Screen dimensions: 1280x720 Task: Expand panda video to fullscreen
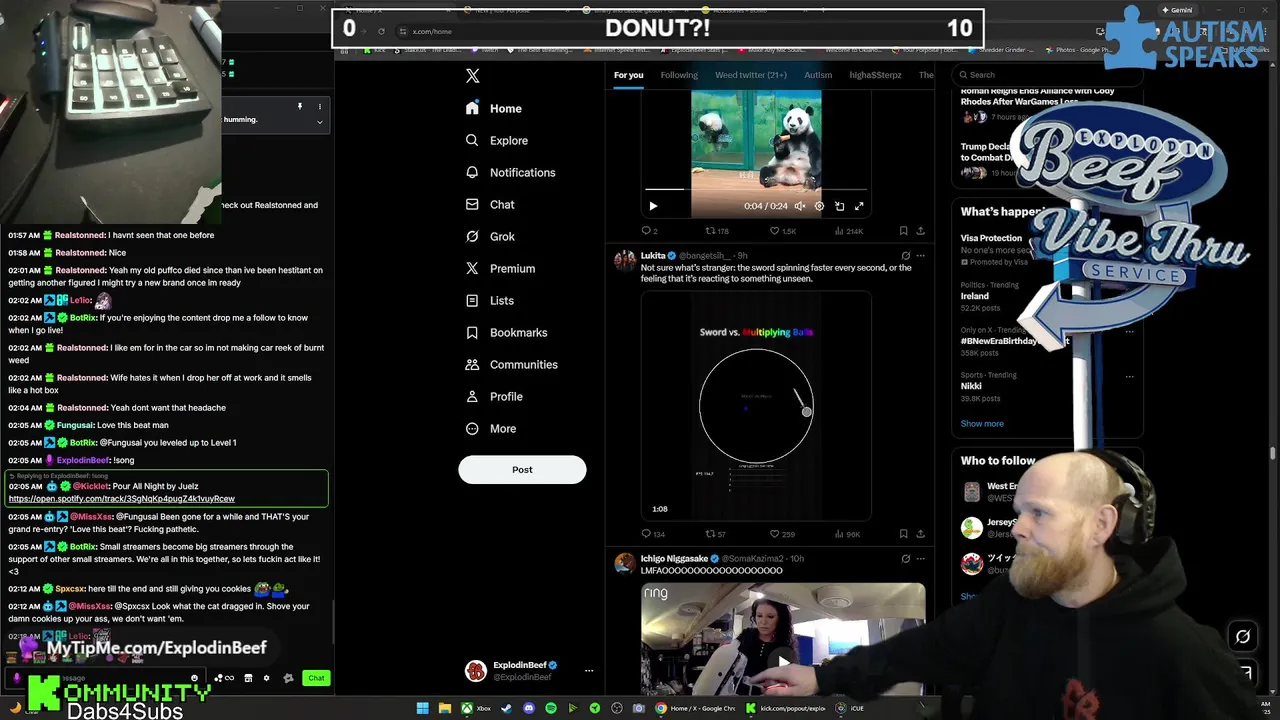coord(858,206)
